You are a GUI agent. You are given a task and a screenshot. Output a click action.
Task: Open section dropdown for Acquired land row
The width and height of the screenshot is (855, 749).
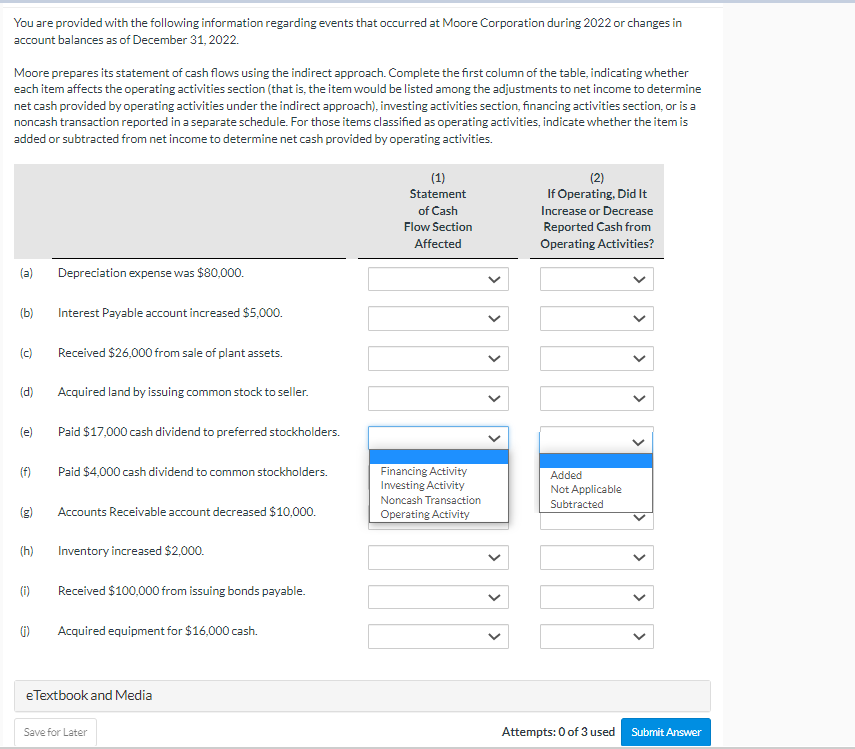pyautogui.click(x=438, y=398)
